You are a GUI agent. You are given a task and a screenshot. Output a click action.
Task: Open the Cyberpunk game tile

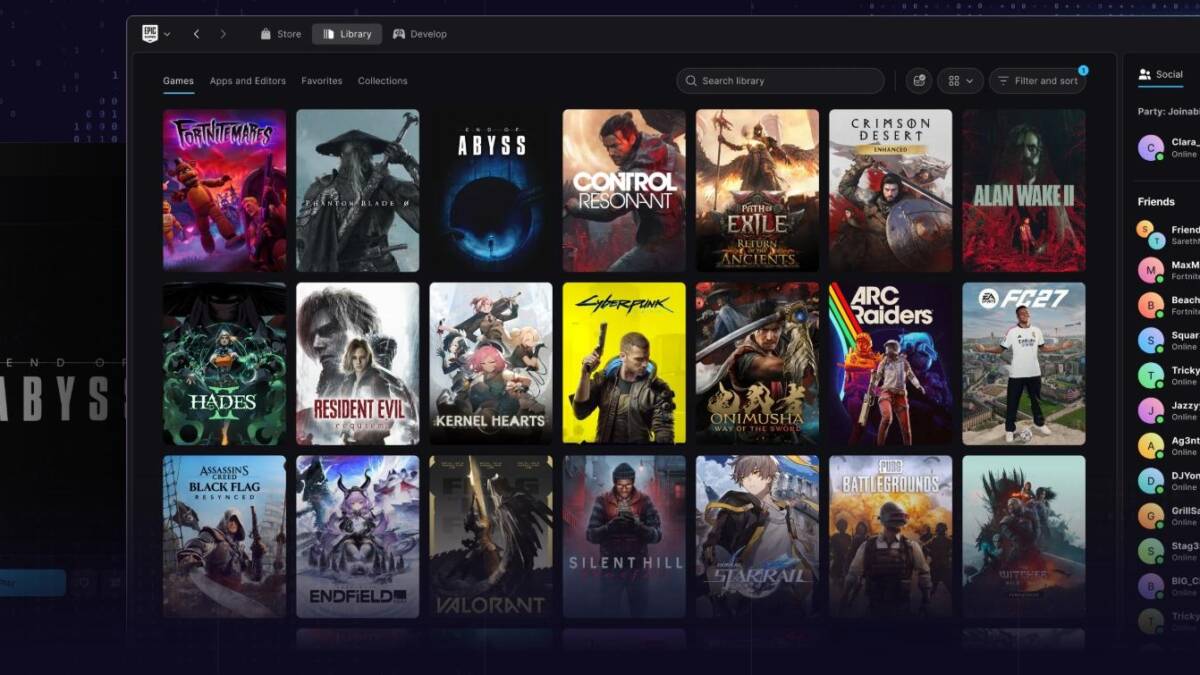click(624, 363)
